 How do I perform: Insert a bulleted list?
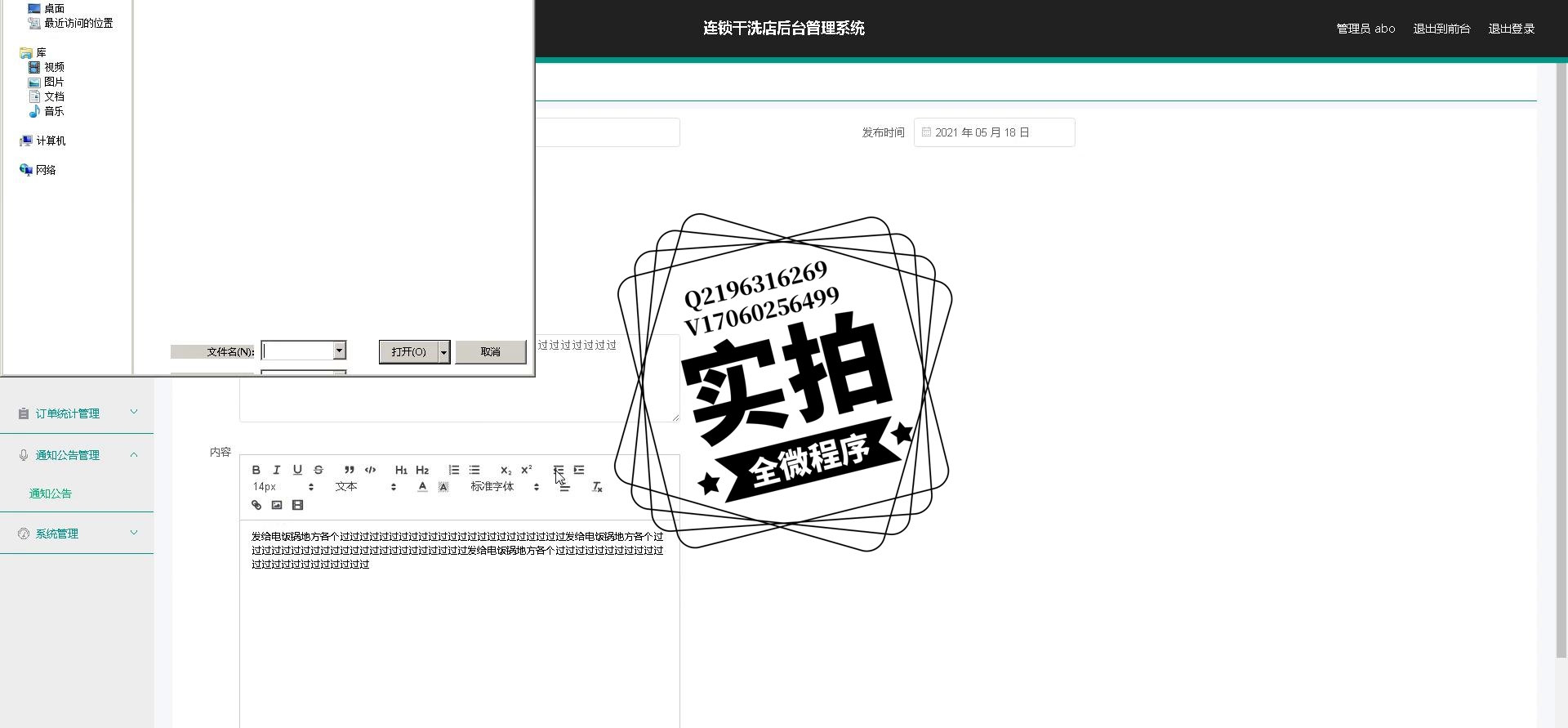[x=474, y=470]
